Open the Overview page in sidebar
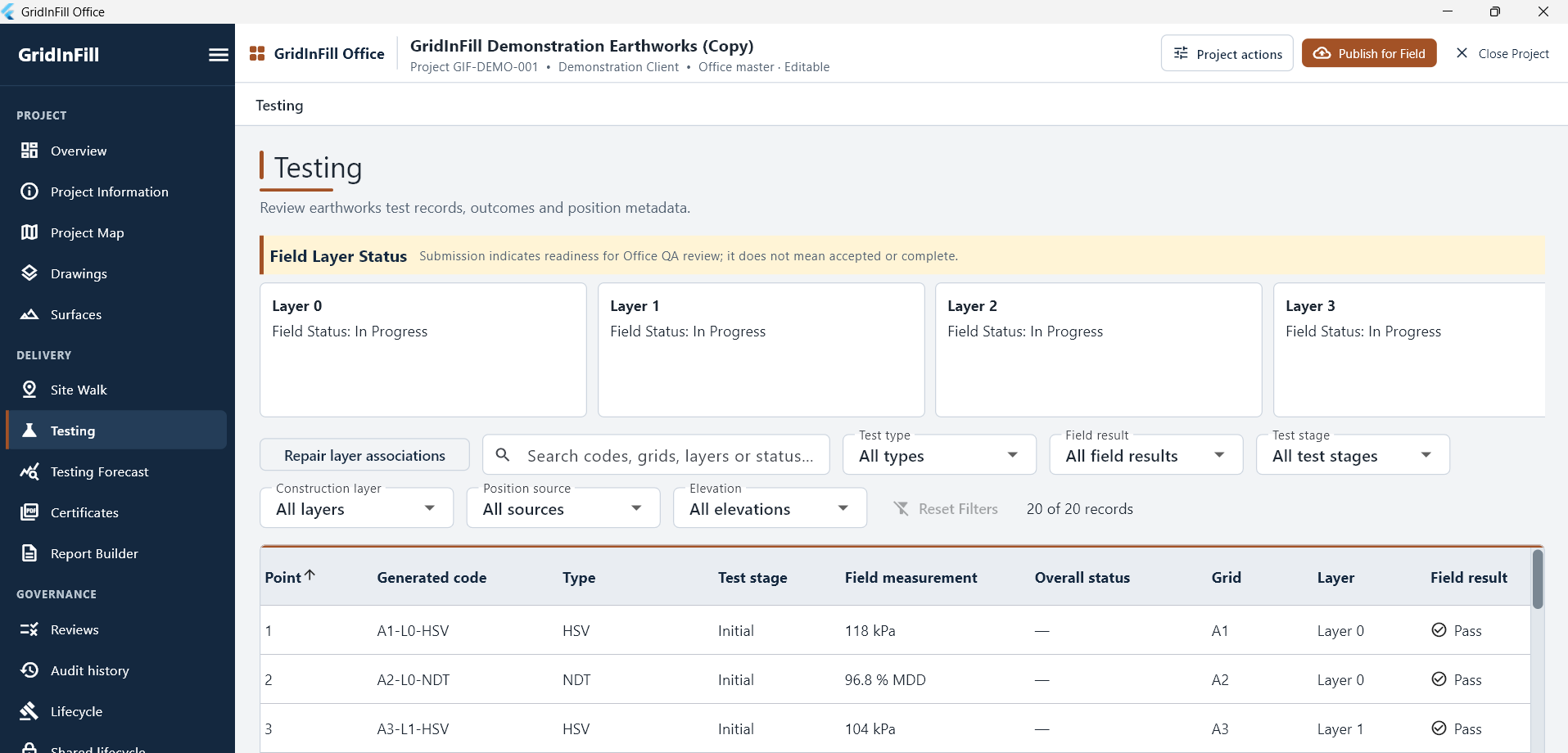The width and height of the screenshot is (1568, 753). click(x=116, y=151)
